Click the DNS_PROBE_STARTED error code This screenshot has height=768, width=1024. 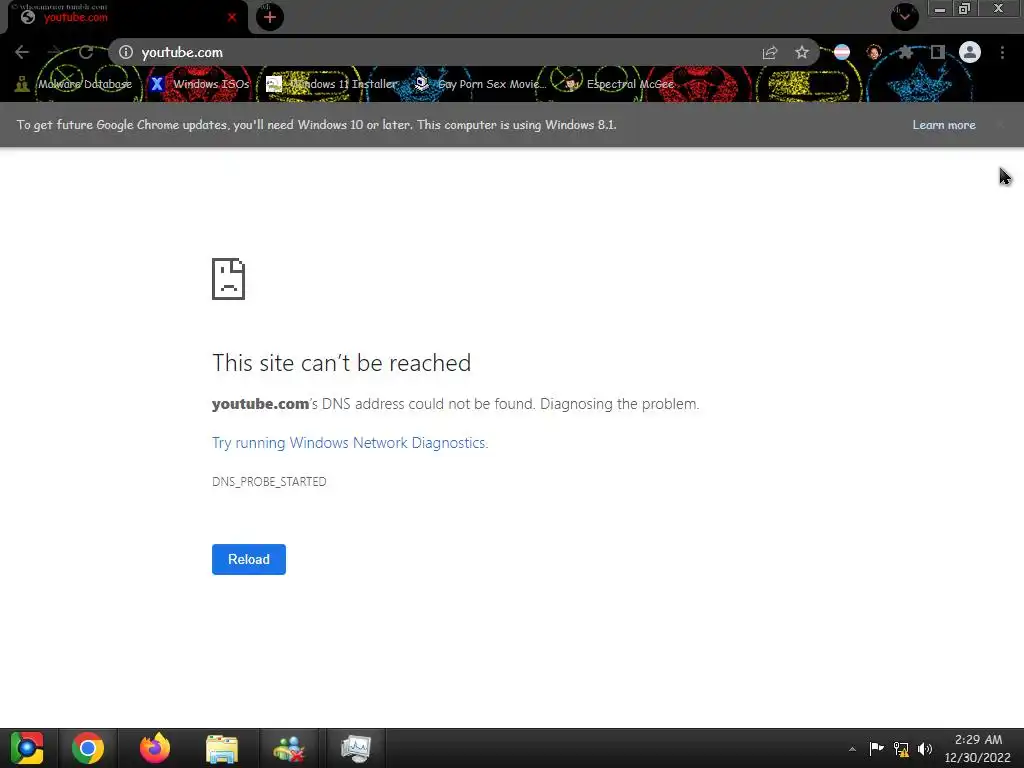[x=269, y=482]
